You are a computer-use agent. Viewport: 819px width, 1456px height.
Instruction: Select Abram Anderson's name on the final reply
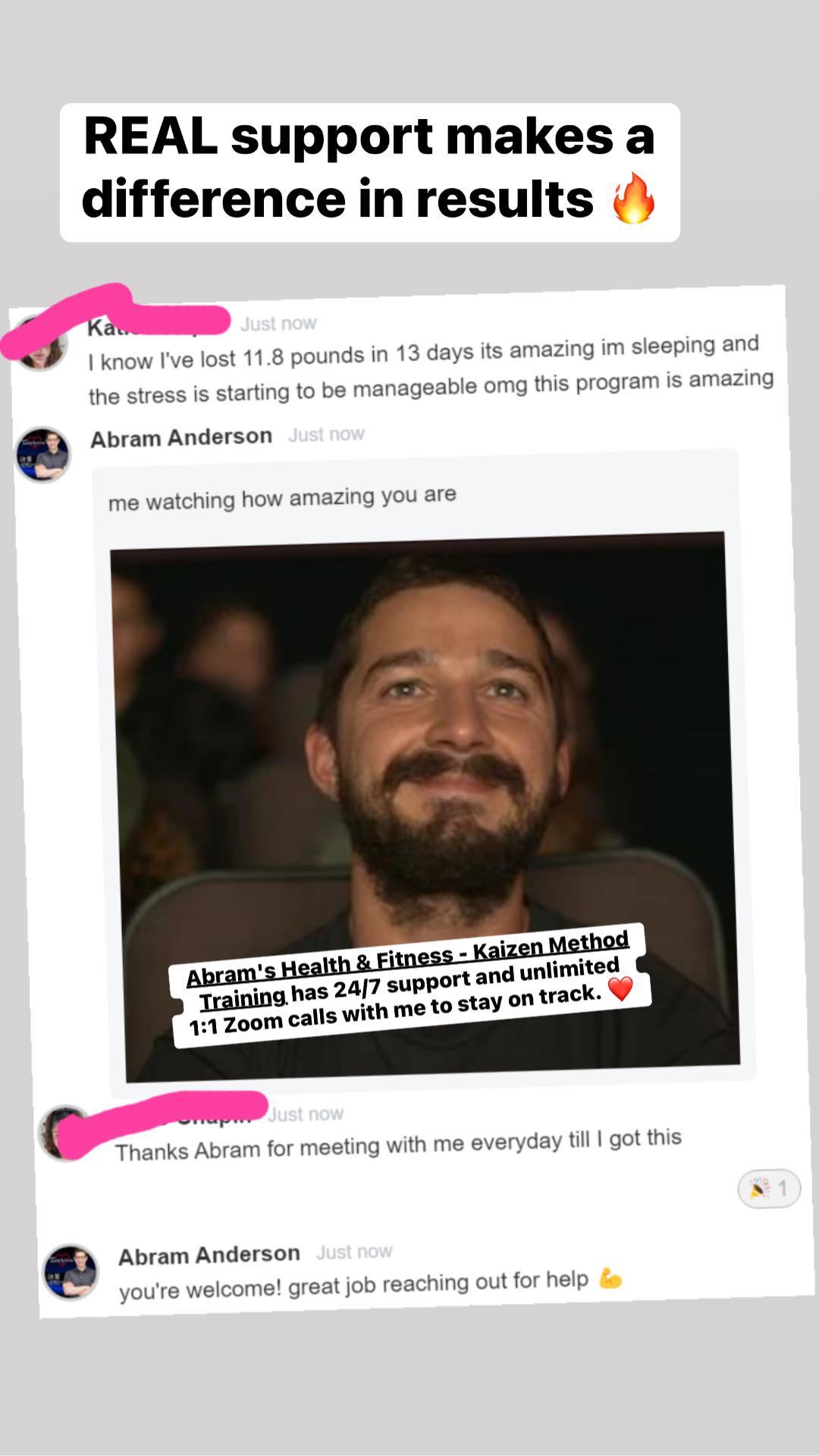[x=209, y=1255]
